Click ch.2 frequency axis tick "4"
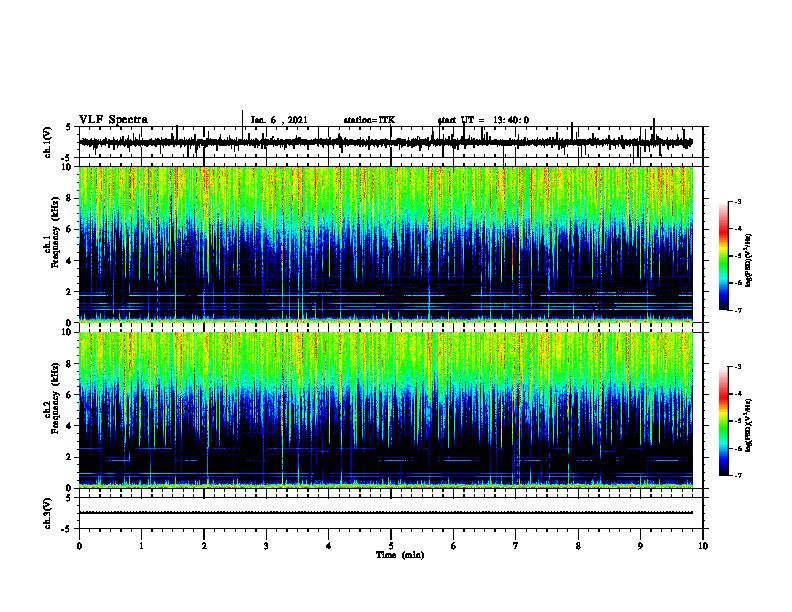 tap(70, 426)
